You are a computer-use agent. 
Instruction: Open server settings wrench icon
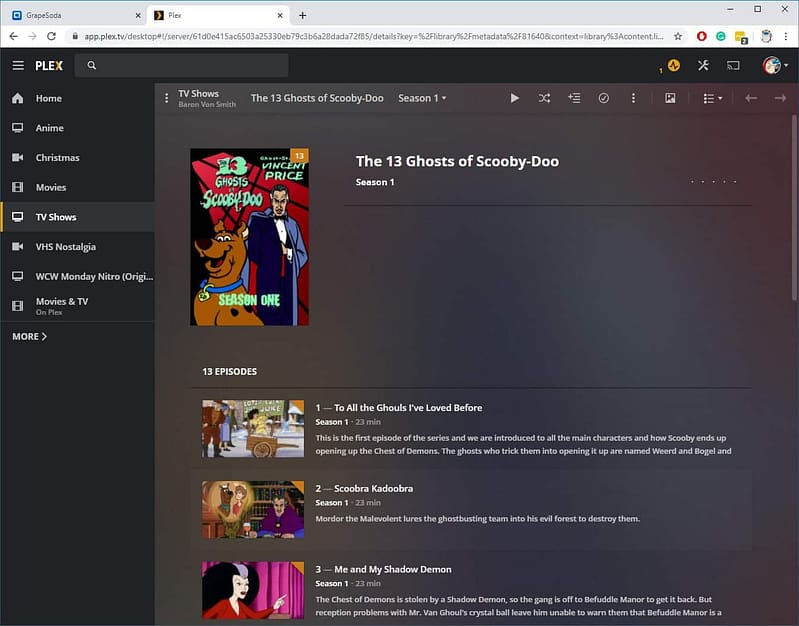[703, 65]
